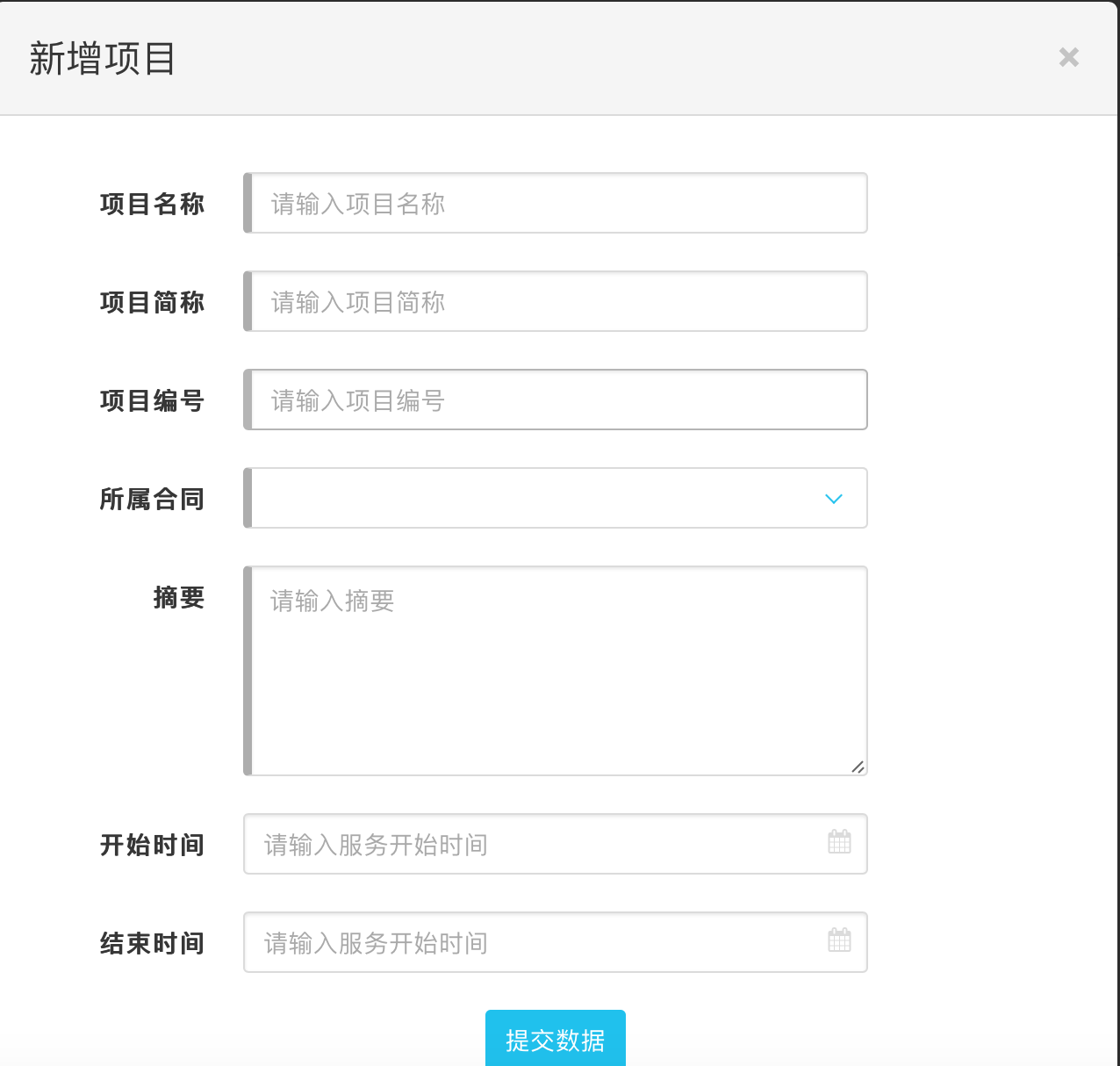Click the 项目简称 field label
The height and width of the screenshot is (1066, 1120).
click(x=152, y=302)
